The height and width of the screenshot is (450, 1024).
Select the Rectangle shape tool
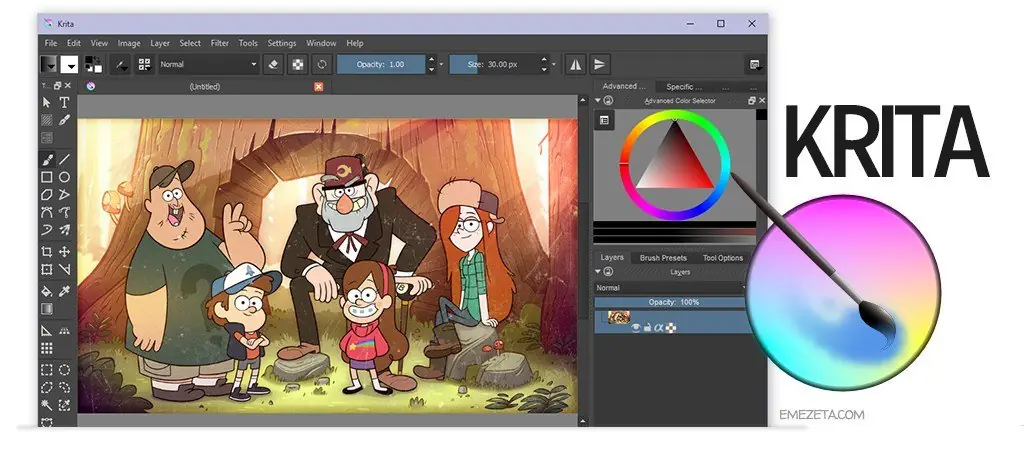[x=47, y=177]
